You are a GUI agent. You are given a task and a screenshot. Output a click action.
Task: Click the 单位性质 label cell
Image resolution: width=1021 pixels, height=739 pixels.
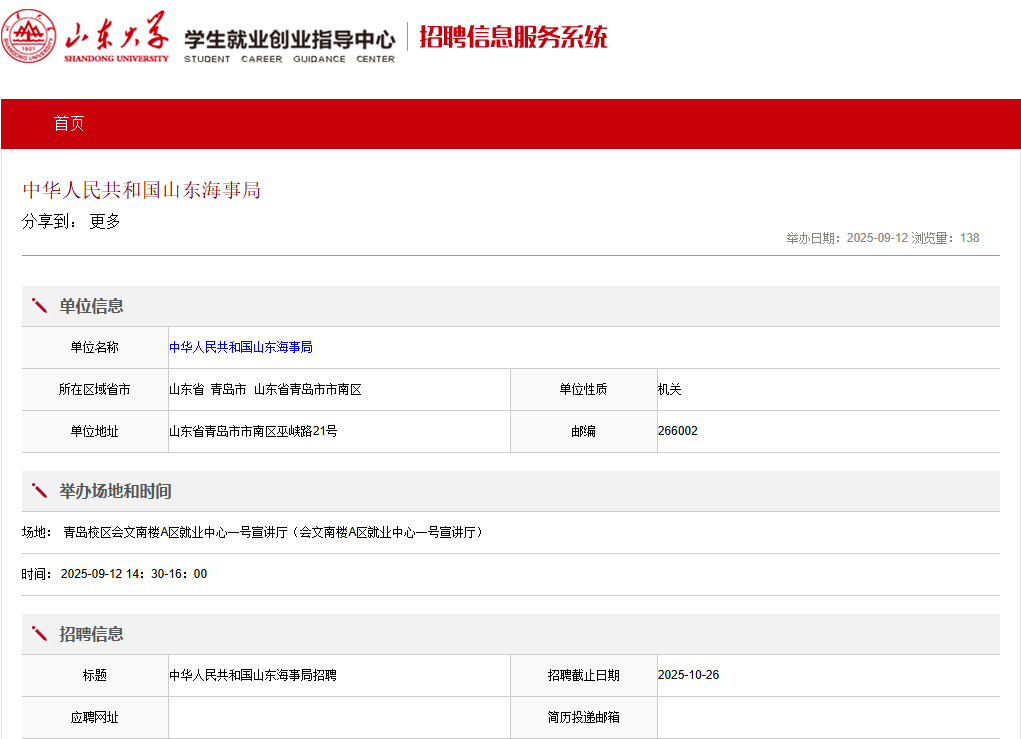pyautogui.click(x=583, y=389)
